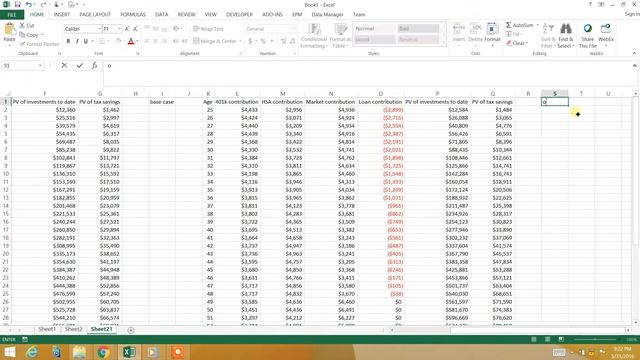Choose the Bad cell style
640x360 pixels.
[x=418, y=28]
